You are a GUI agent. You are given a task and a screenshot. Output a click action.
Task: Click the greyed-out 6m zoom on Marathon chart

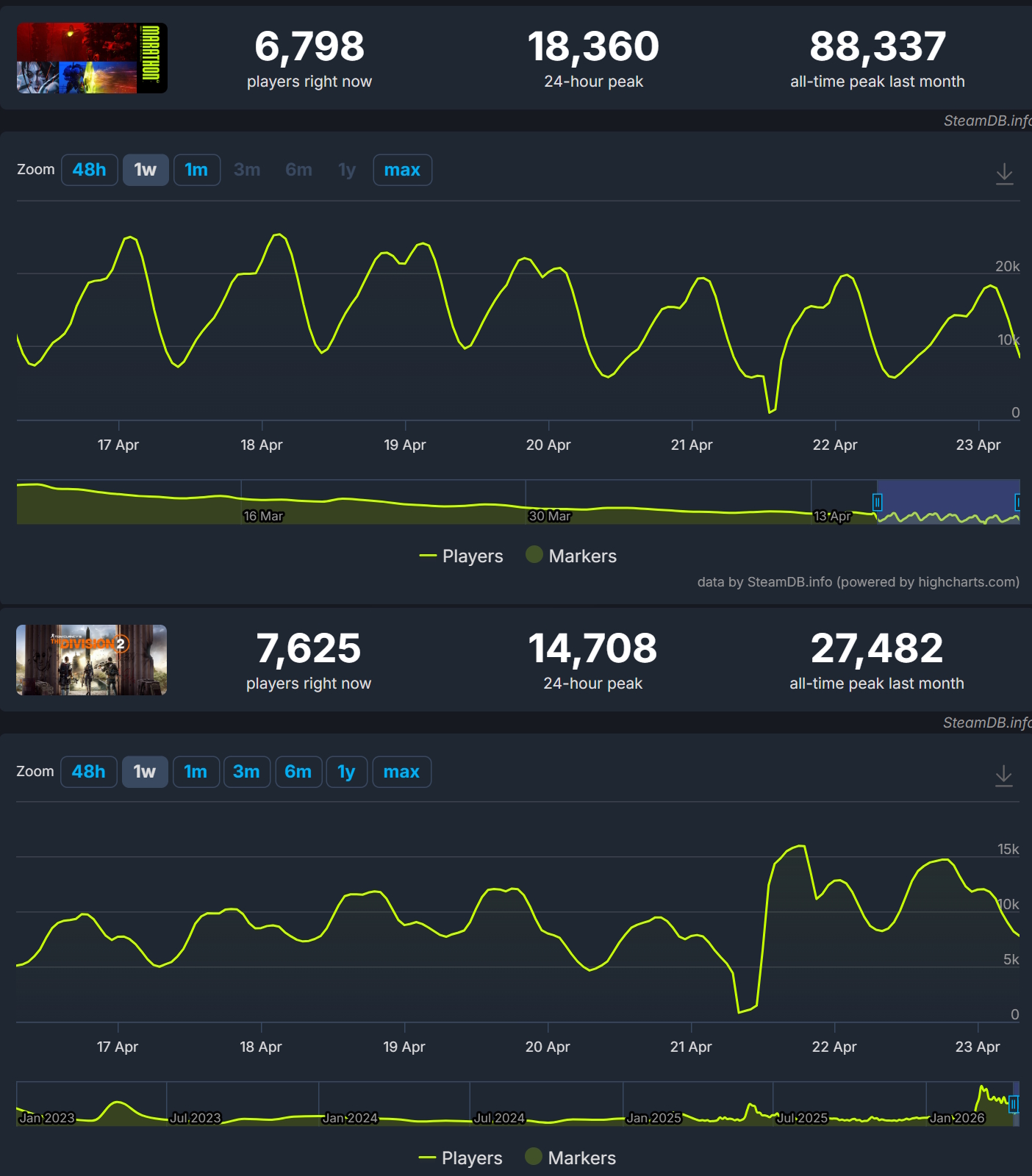tap(298, 170)
